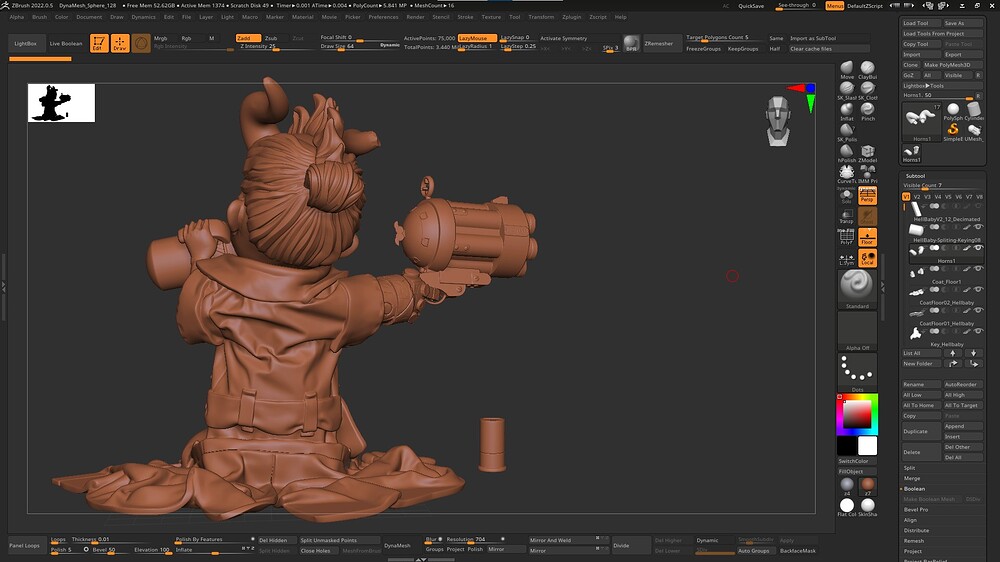1000x562 pixels.
Task: Toggle Zadd sculpt mode
Action: tap(247, 38)
